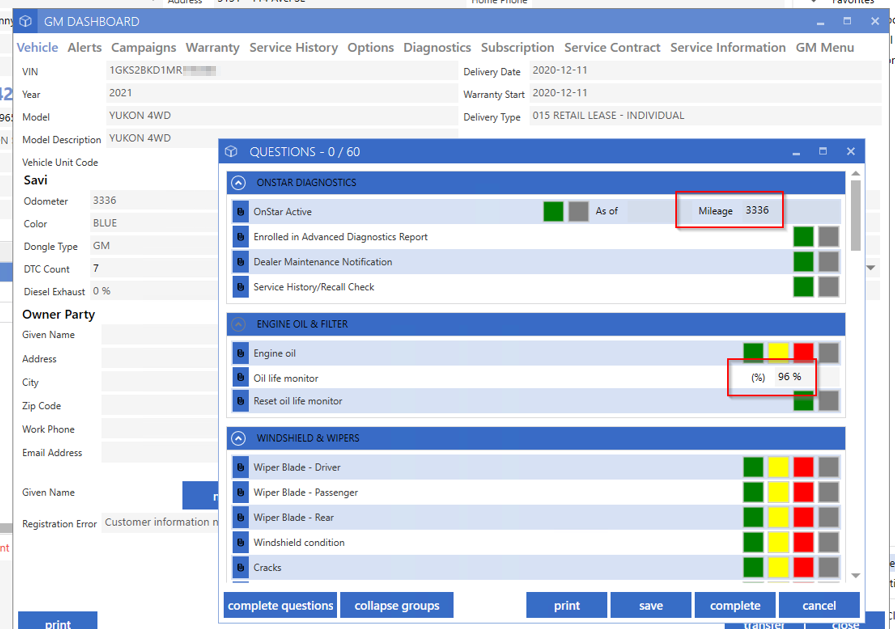
Task: Collapse the OnStar Diagnostics group
Action: (239, 183)
